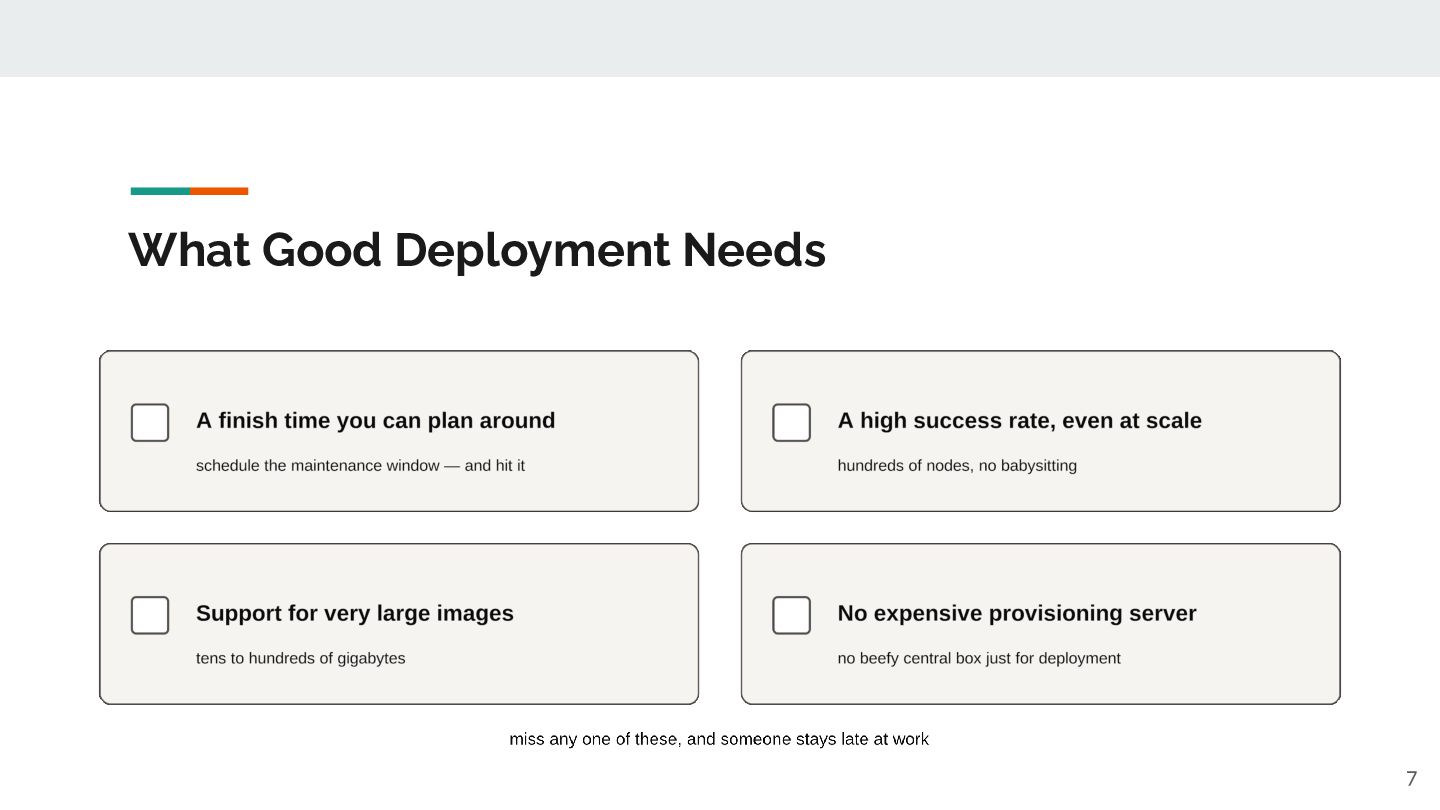Click the heading 'No expensive provisioning server'
The image size is (1440, 810).
coord(1016,613)
